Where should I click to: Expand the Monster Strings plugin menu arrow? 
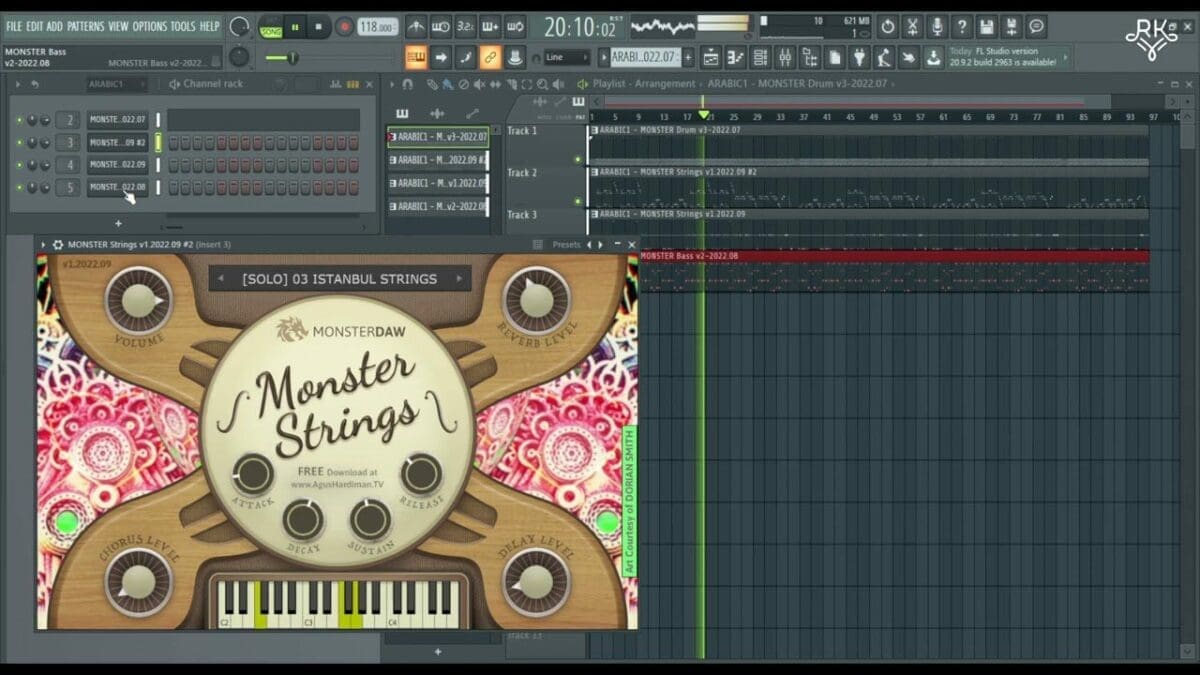43,244
